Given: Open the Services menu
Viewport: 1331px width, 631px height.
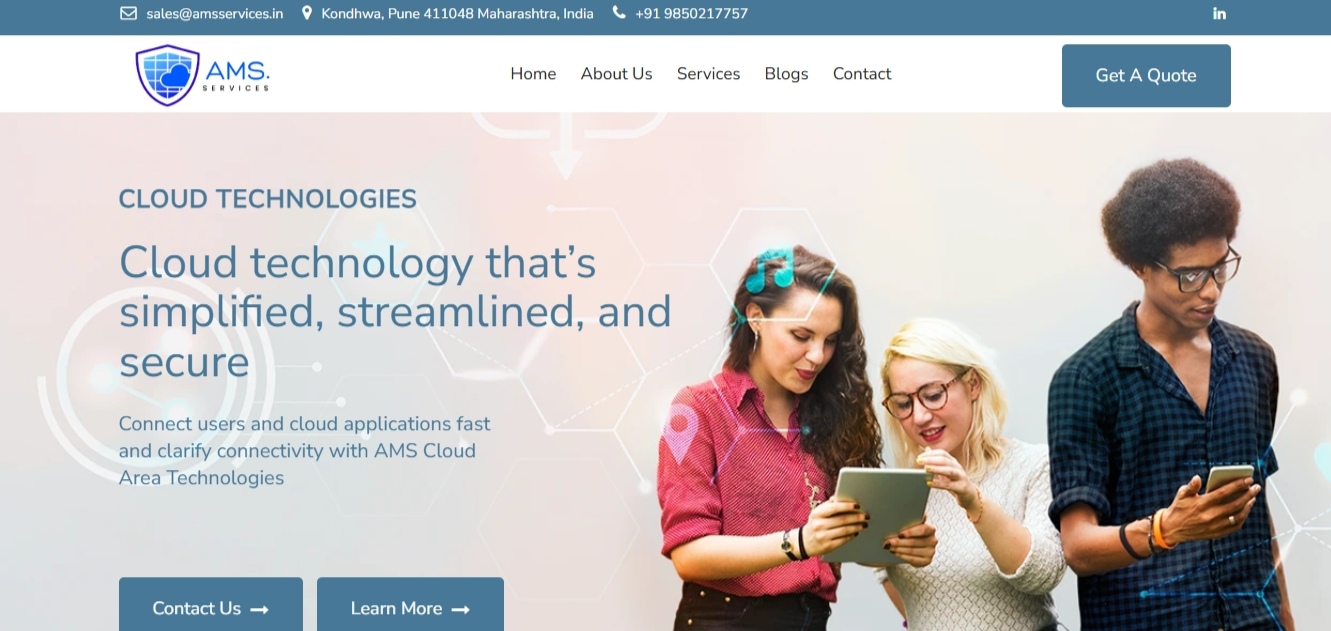Looking at the screenshot, I should pyautogui.click(x=708, y=74).
